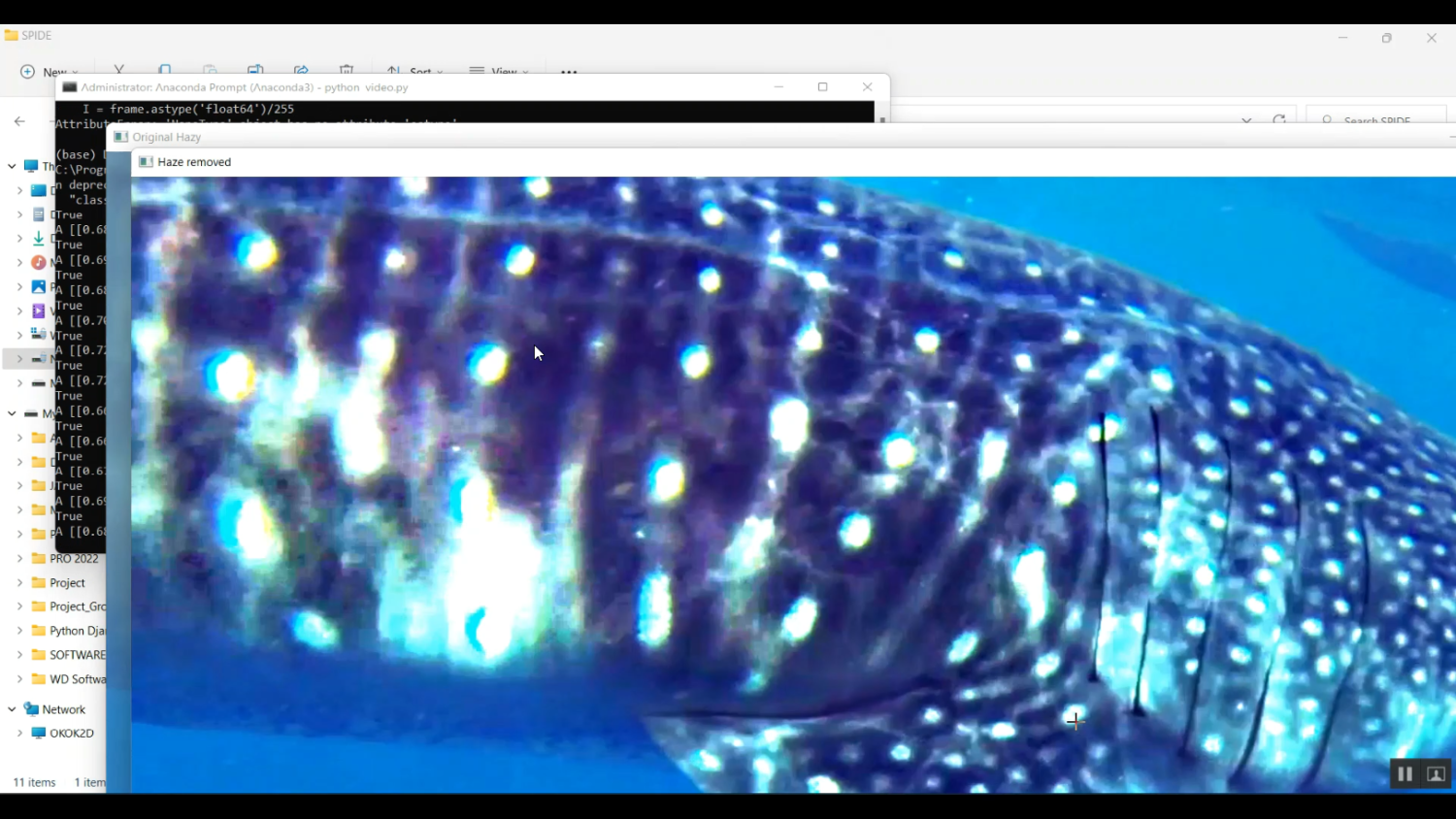Click the Anaconda Prompt title bar icon
1456x819 pixels.
(70, 87)
